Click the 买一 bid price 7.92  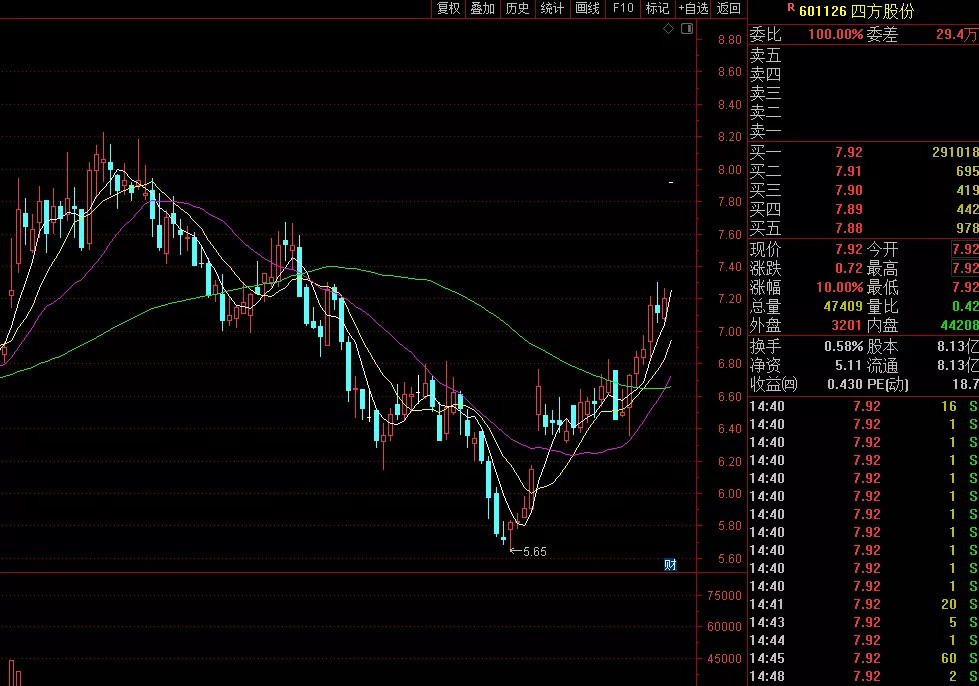[848, 153]
